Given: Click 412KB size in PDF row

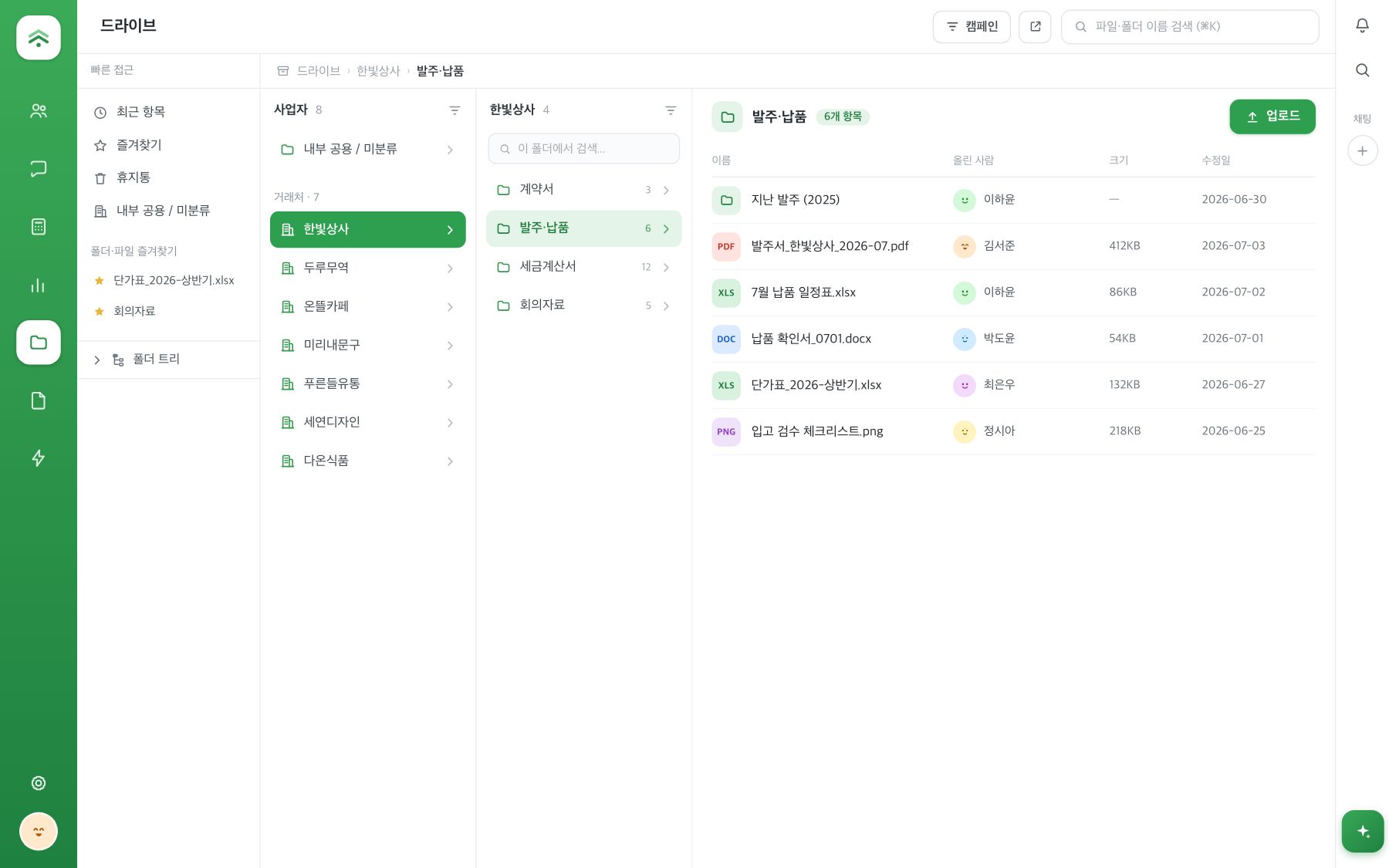Looking at the screenshot, I should pos(1124,246).
